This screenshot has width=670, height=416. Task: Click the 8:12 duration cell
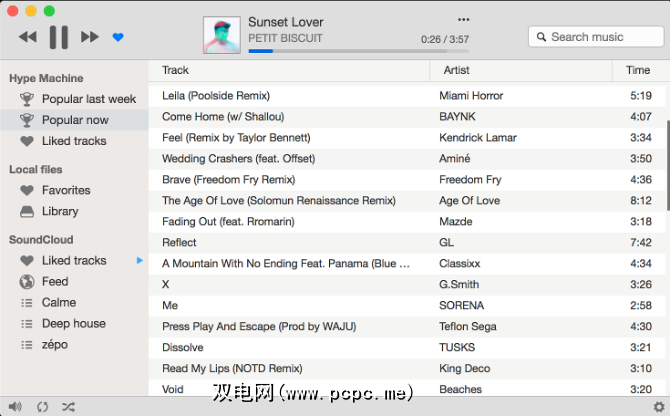coord(641,200)
